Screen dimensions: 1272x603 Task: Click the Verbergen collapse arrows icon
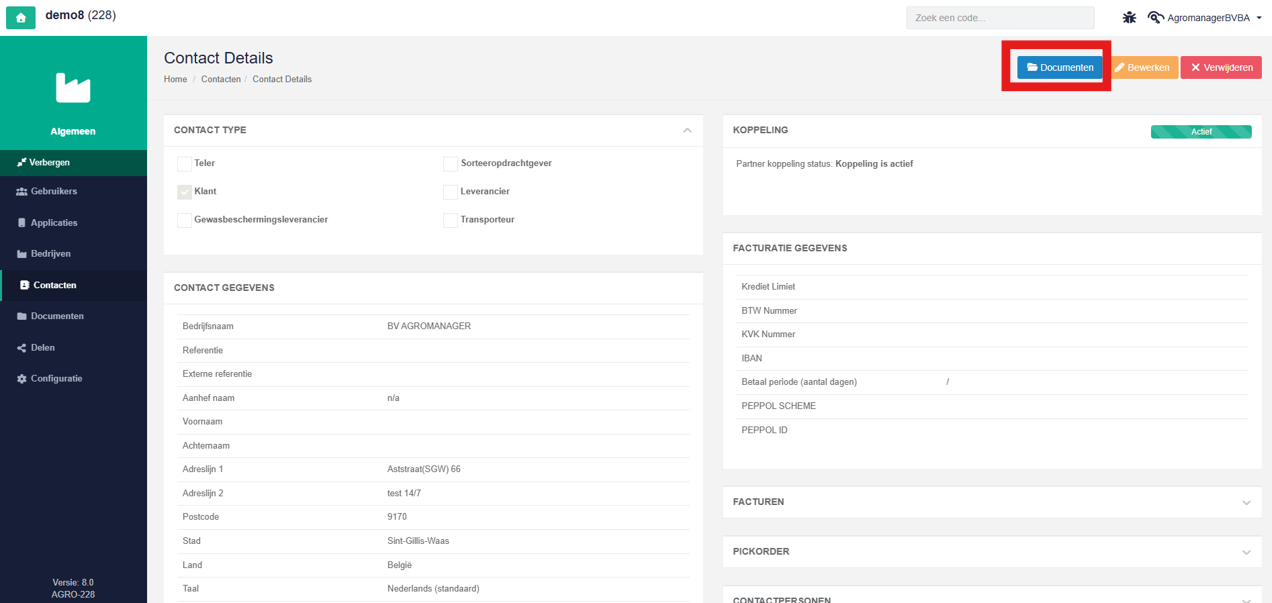21,162
